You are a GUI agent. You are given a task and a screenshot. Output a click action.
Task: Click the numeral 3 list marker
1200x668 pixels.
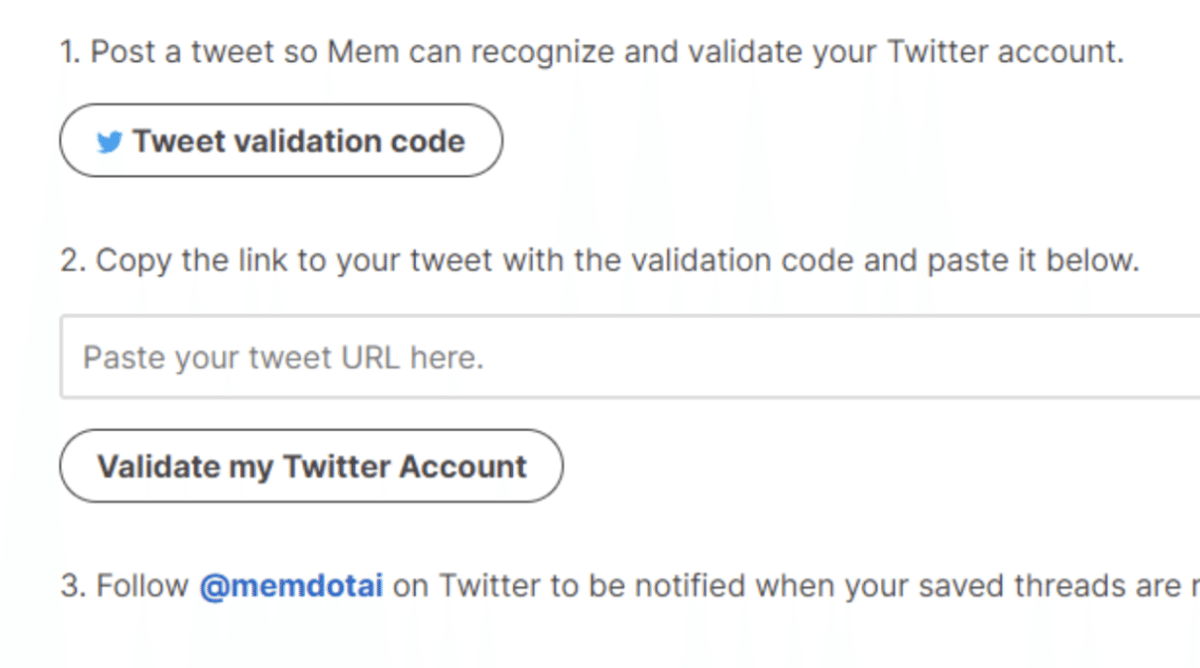click(x=72, y=586)
